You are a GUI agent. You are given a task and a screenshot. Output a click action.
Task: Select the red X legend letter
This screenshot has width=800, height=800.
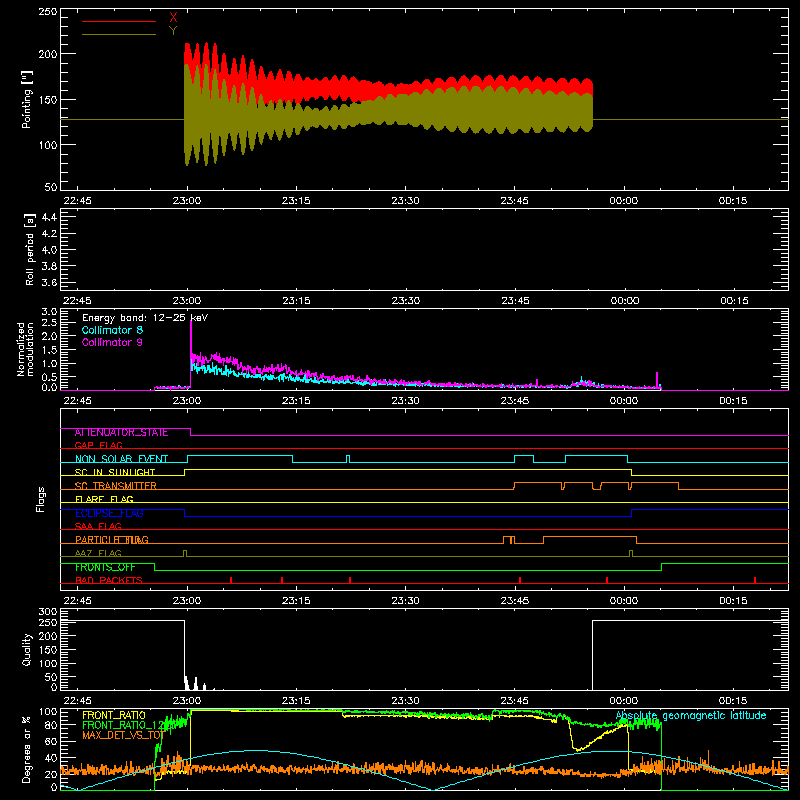[173, 18]
